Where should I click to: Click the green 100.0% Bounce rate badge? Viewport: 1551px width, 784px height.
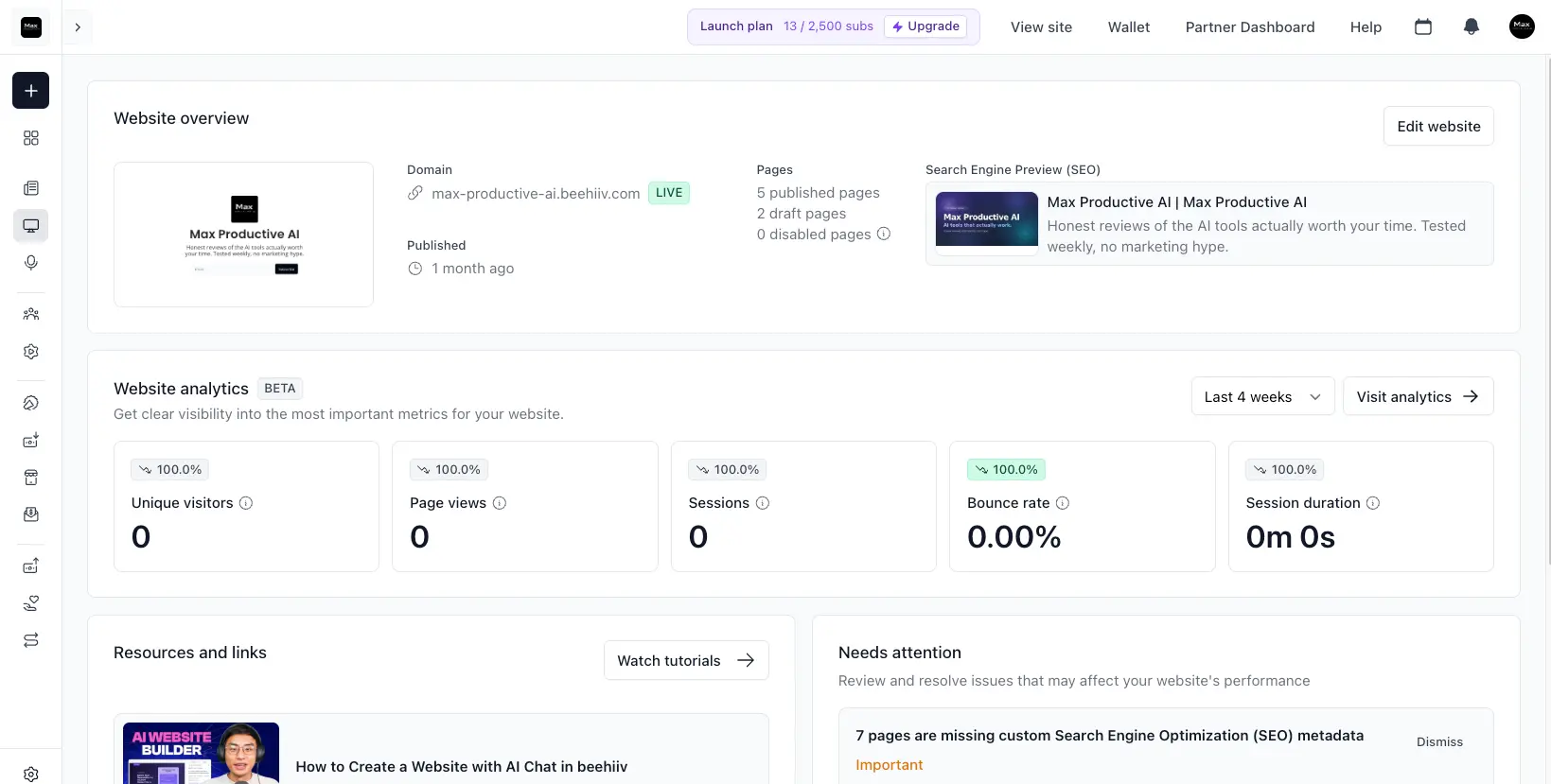(1006, 470)
